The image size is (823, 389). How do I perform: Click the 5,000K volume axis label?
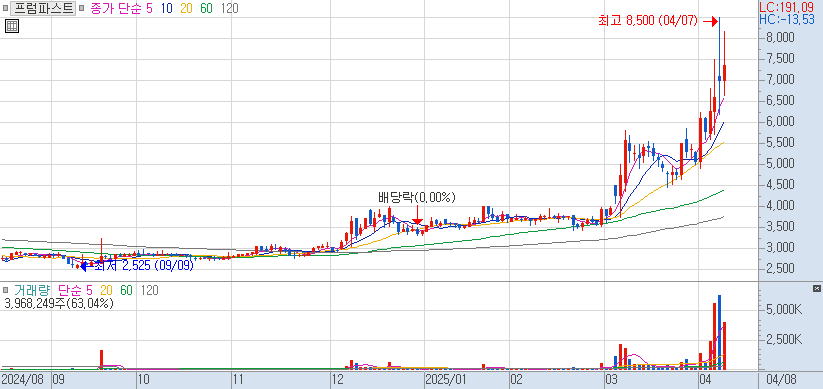tap(783, 310)
